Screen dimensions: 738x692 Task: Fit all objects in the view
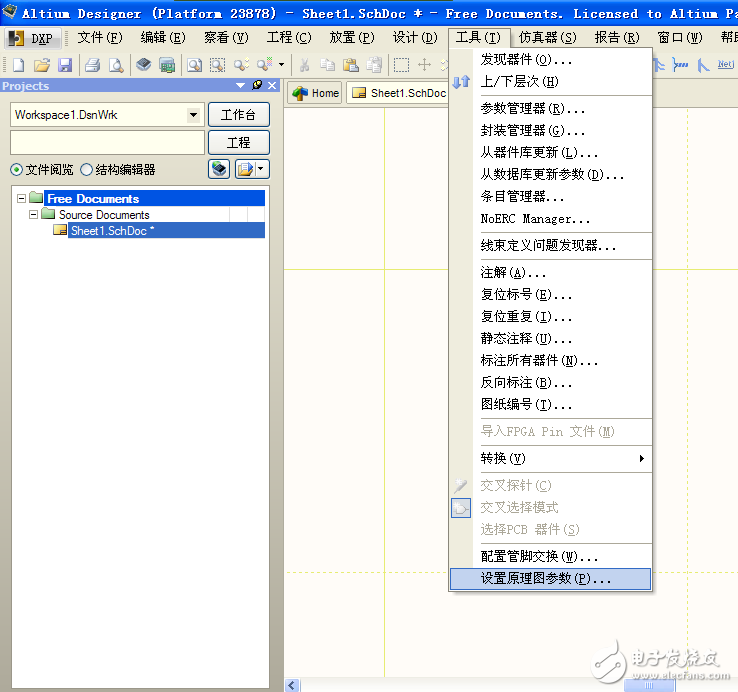194,64
